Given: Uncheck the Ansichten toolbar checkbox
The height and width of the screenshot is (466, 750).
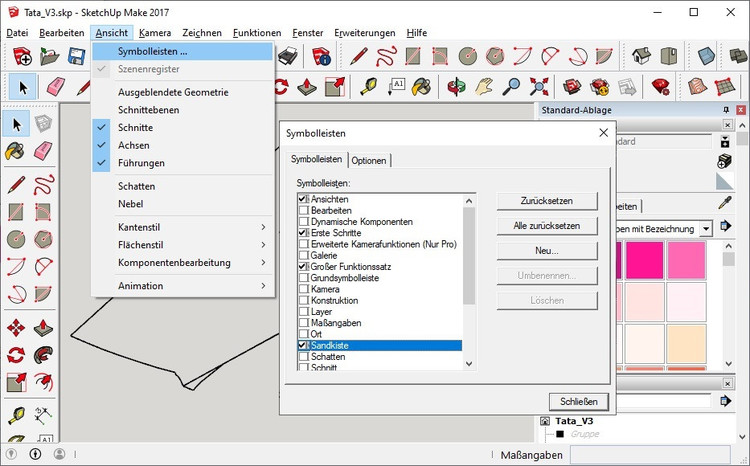Looking at the screenshot, I should point(302,199).
